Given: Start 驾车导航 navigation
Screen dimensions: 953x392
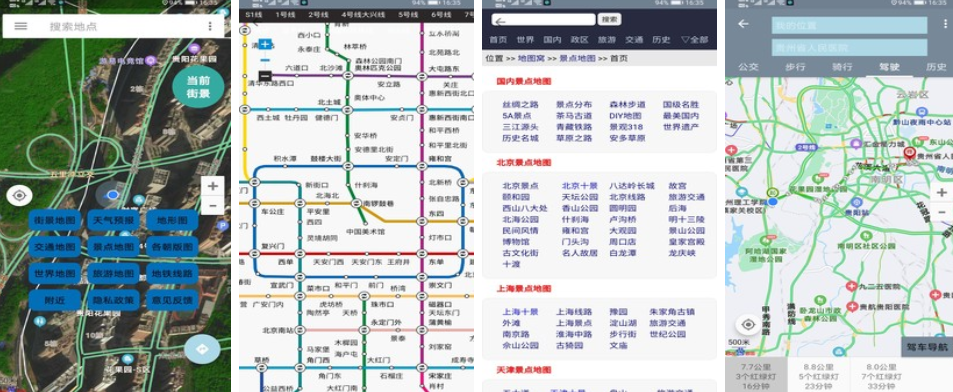Looking at the screenshot, I should (927, 347).
